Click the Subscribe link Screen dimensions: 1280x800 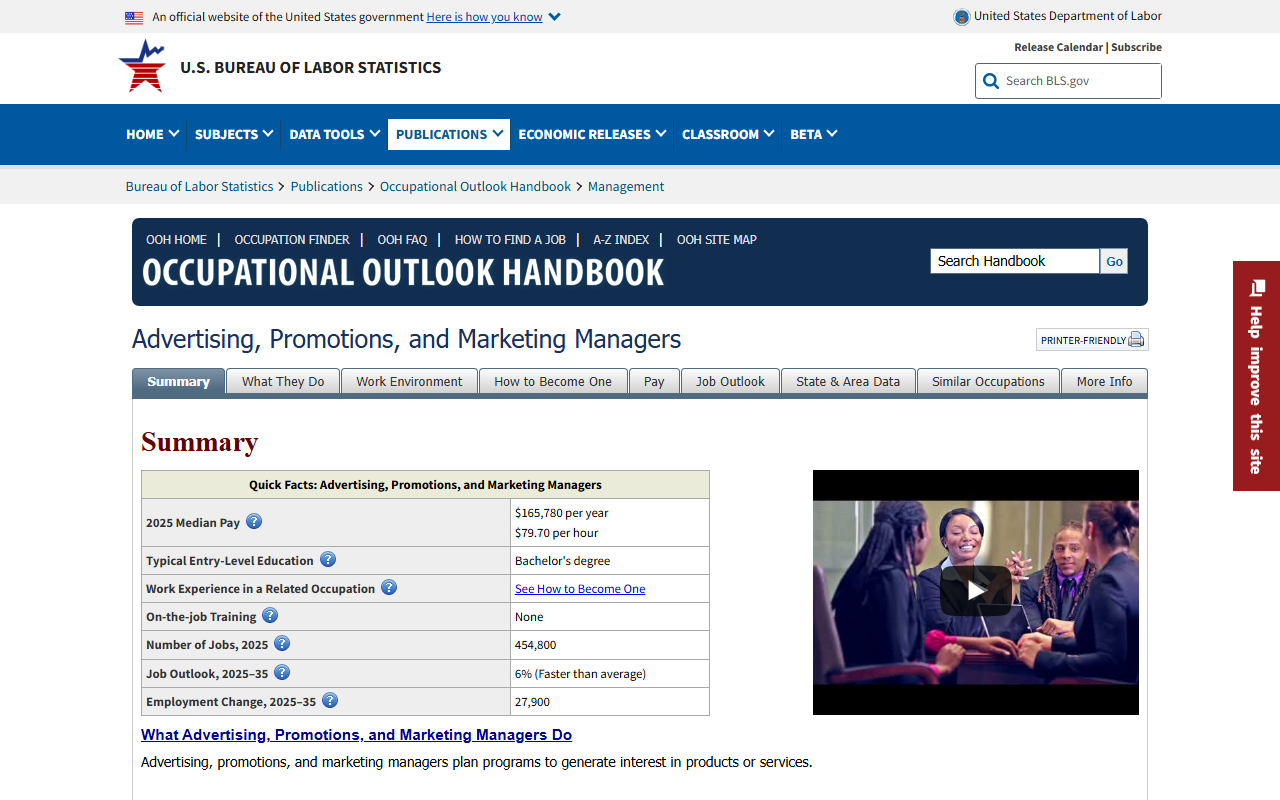coord(1136,47)
